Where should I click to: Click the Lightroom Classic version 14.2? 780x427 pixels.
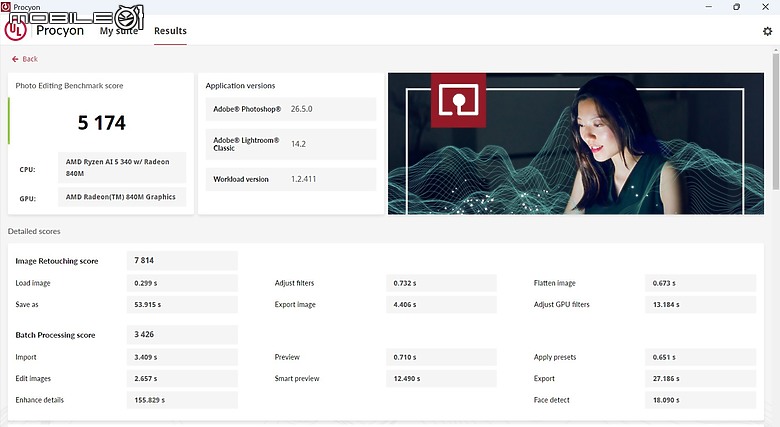[298, 144]
